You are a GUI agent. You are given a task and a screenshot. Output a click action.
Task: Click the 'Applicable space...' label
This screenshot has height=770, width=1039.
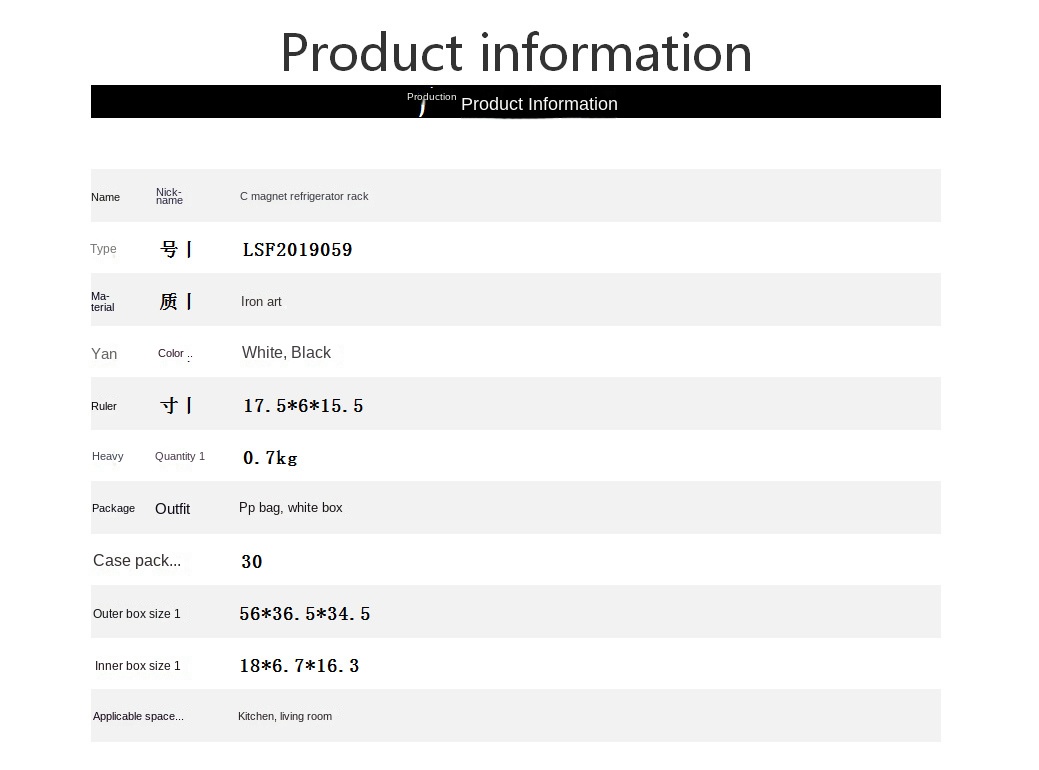click(x=138, y=717)
